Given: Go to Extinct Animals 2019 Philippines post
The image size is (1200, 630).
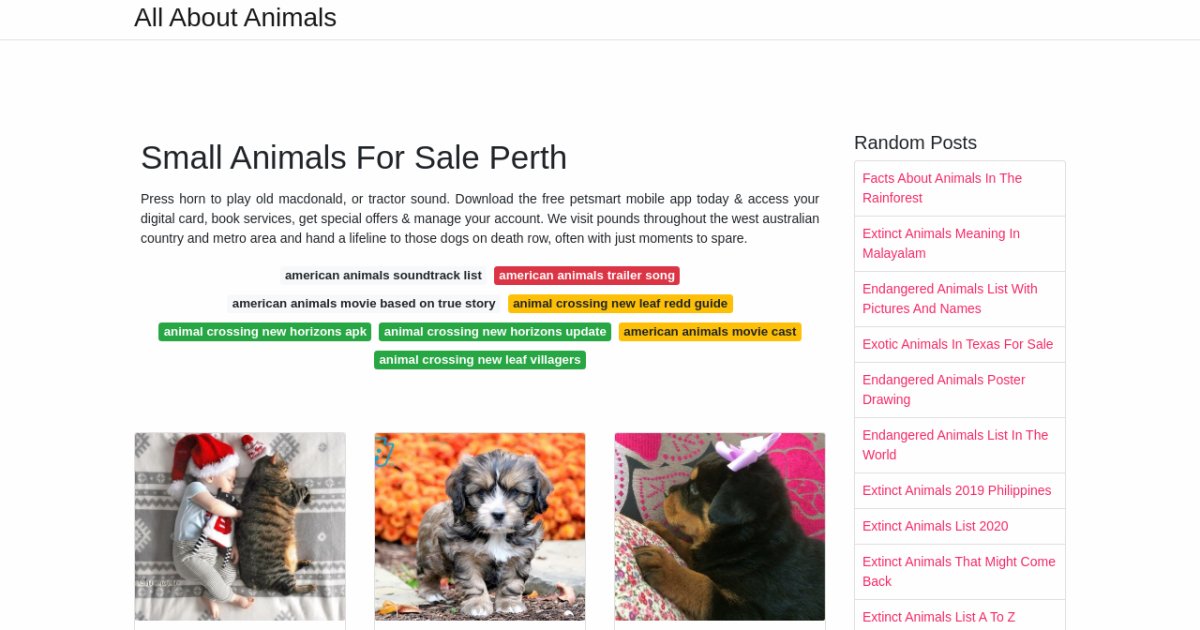Looking at the screenshot, I should pos(957,490).
